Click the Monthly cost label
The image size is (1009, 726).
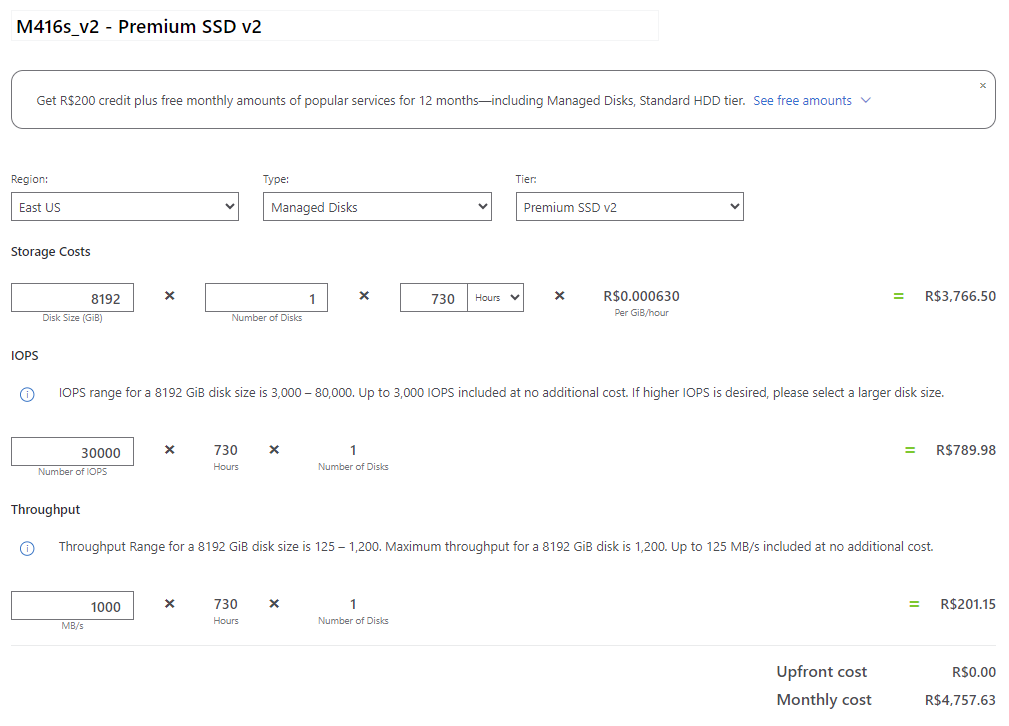(824, 700)
